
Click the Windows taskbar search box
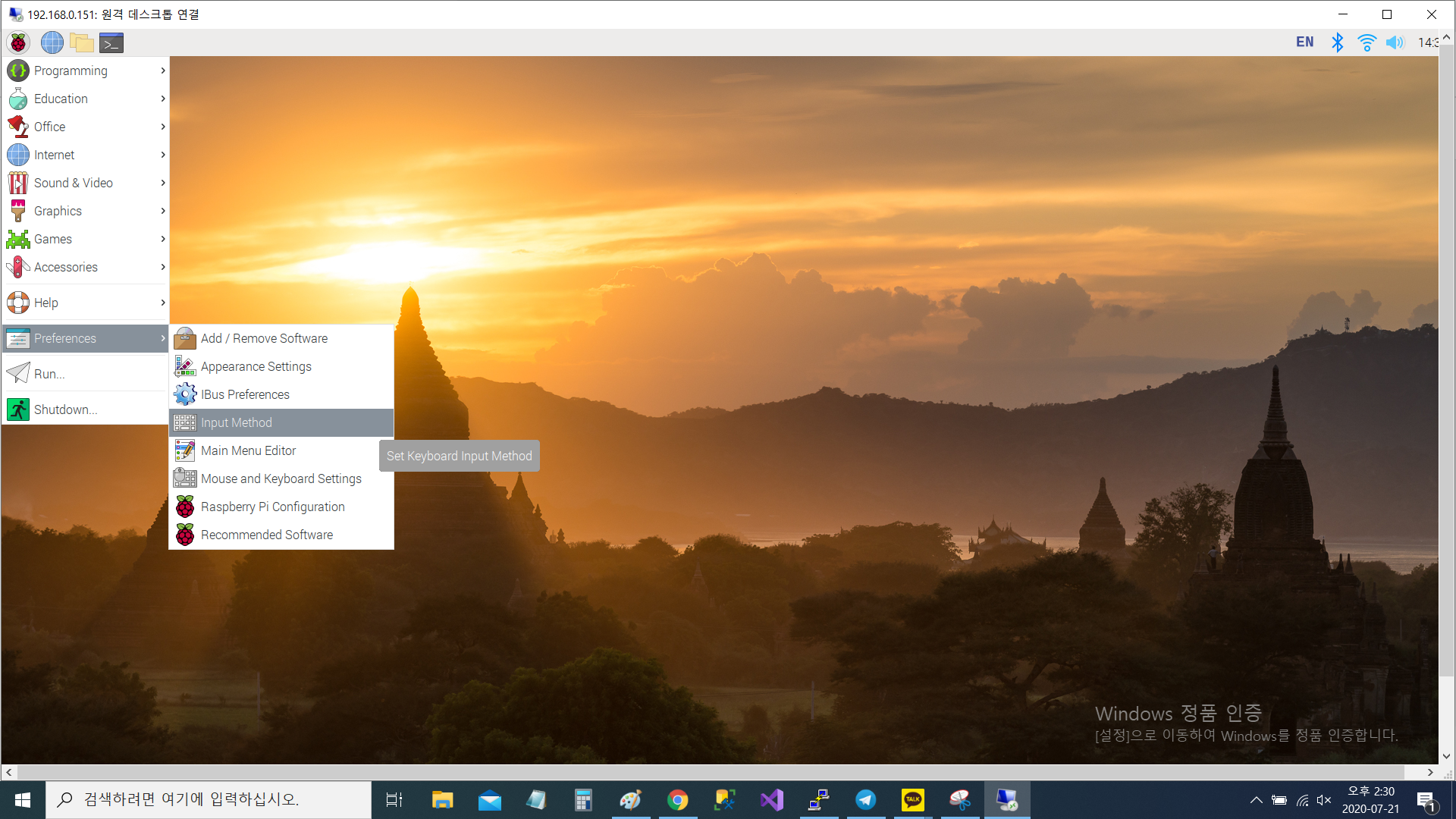click(209, 799)
